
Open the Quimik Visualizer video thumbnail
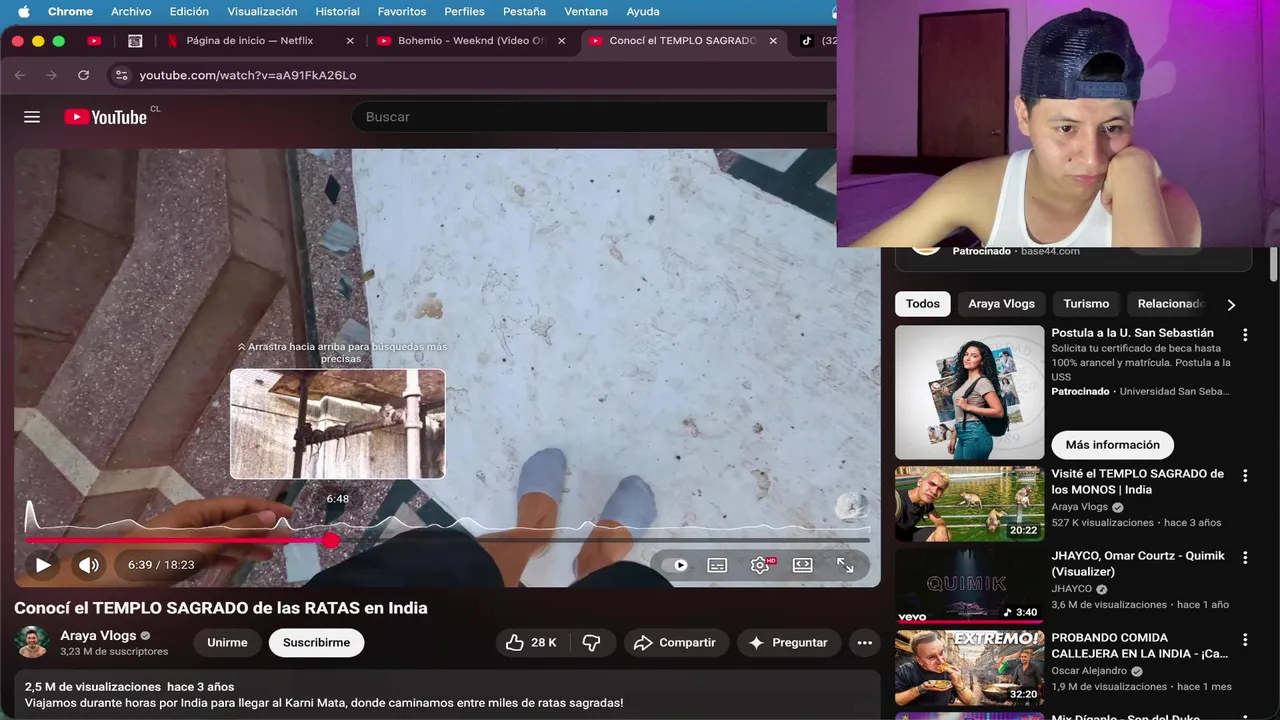969,586
